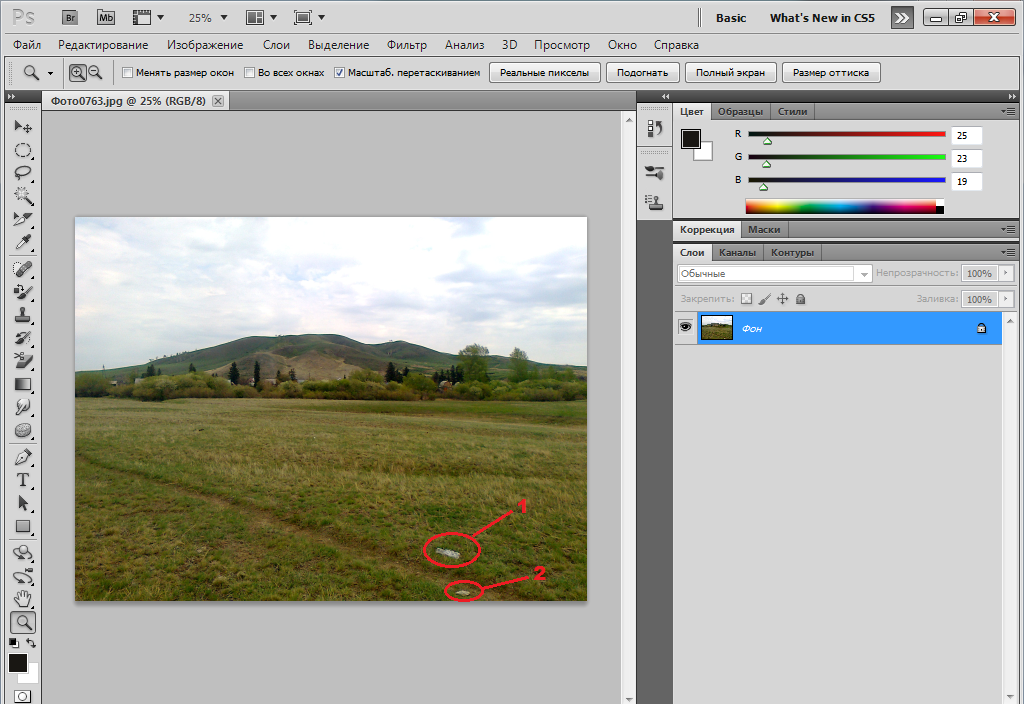This screenshot has height=704, width=1024.
Task: Open the Фильтр menu
Action: pyautogui.click(x=407, y=45)
